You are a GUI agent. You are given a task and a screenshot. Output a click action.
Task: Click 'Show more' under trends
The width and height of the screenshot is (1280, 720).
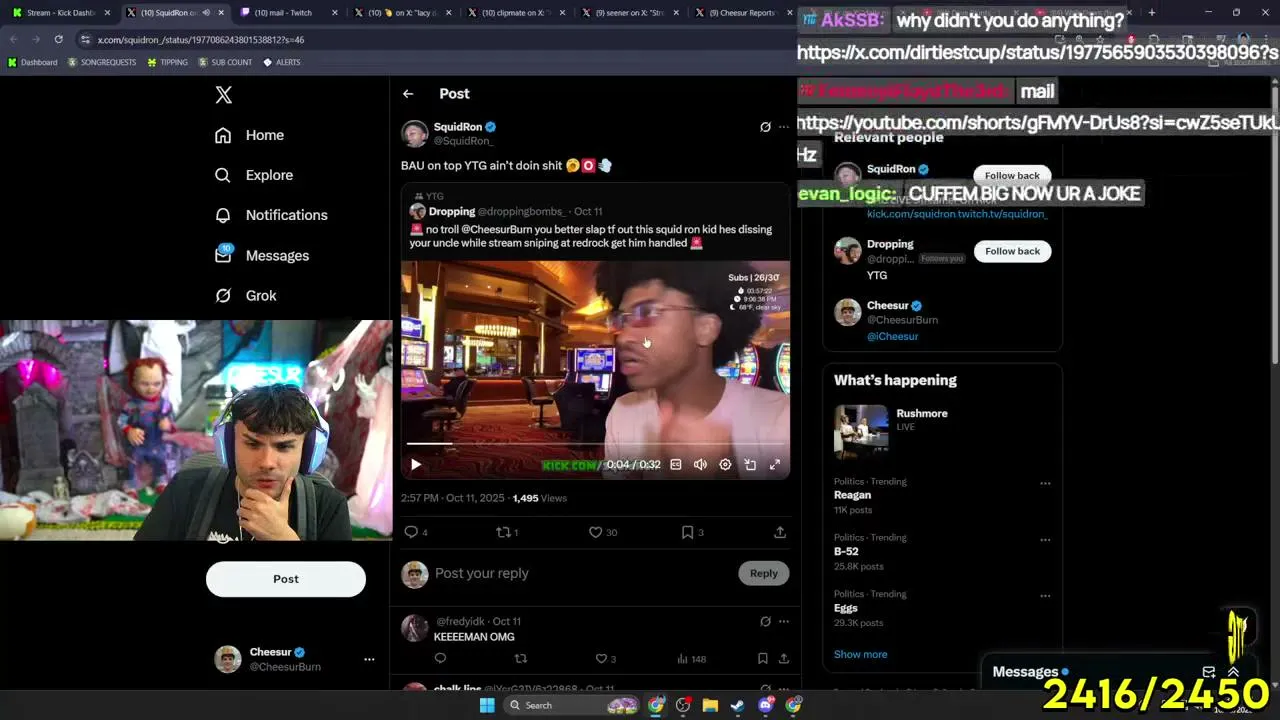click(x=860, y=654)
